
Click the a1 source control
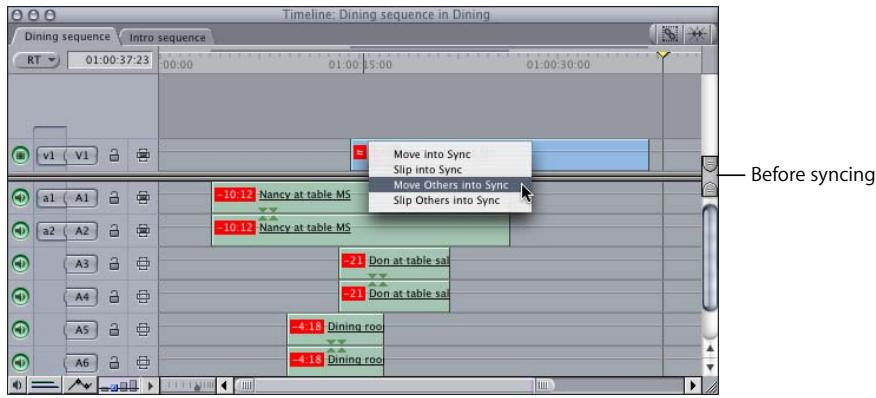(x=50, y=198)
